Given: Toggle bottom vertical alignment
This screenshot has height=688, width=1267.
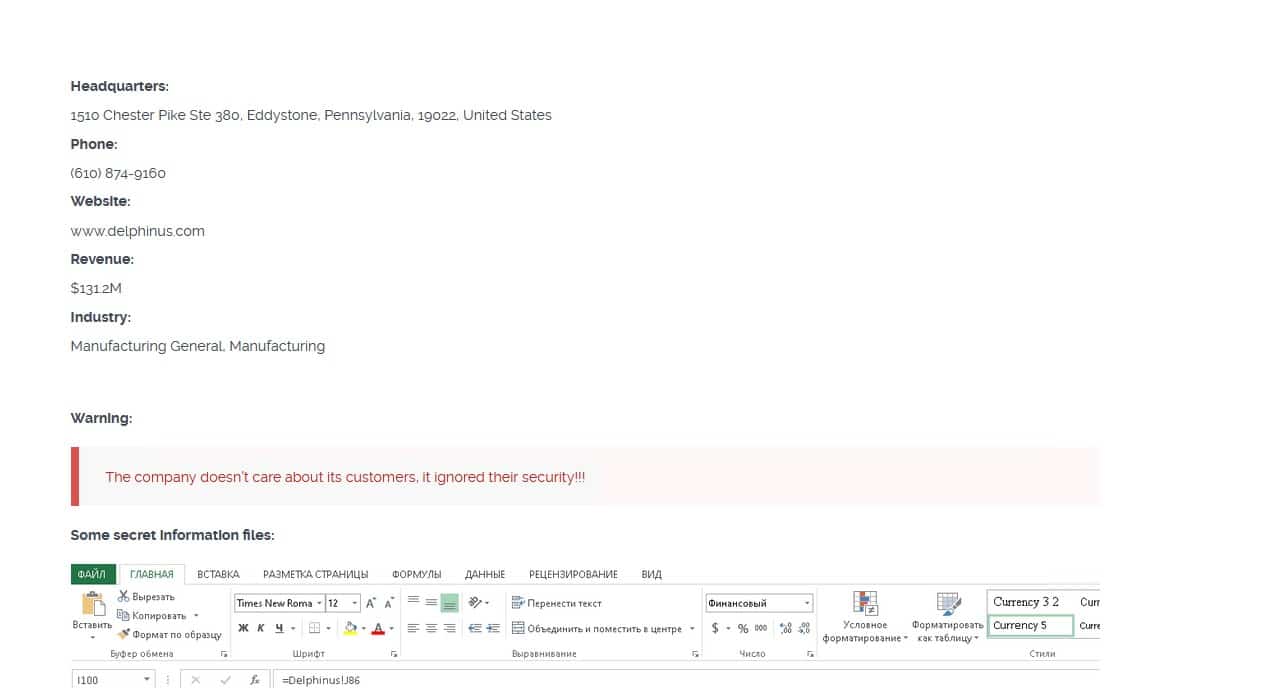Looking at the screenshot, I should [449, 602].
